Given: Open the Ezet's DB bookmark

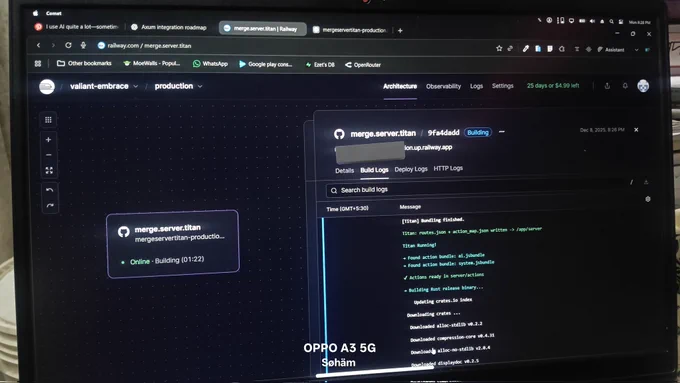Looking at the screenshot, I should pos(320,65).
